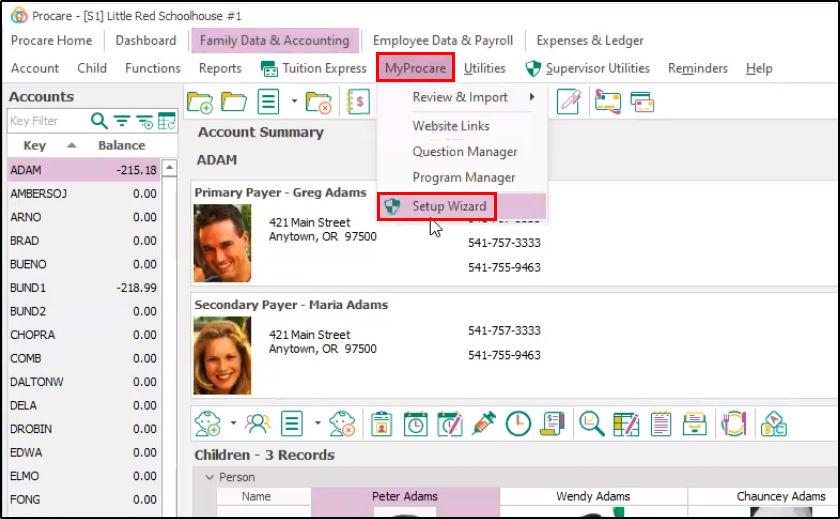Click the round clock icon

(518, 424)
